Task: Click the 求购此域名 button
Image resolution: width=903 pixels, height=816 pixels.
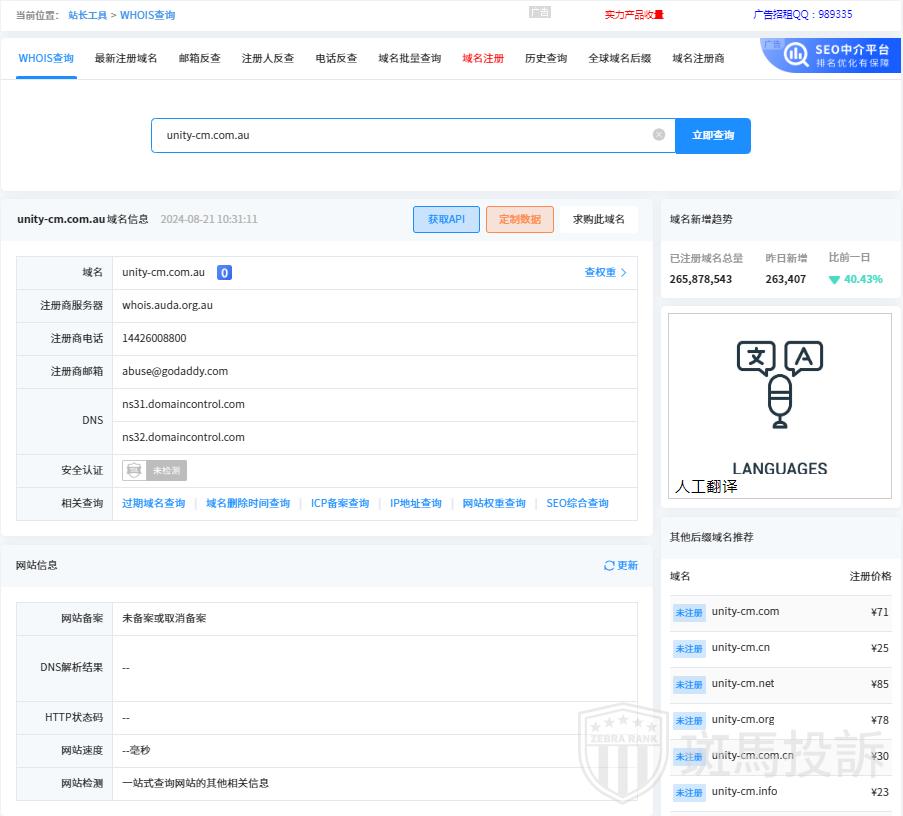Action: 598,219
